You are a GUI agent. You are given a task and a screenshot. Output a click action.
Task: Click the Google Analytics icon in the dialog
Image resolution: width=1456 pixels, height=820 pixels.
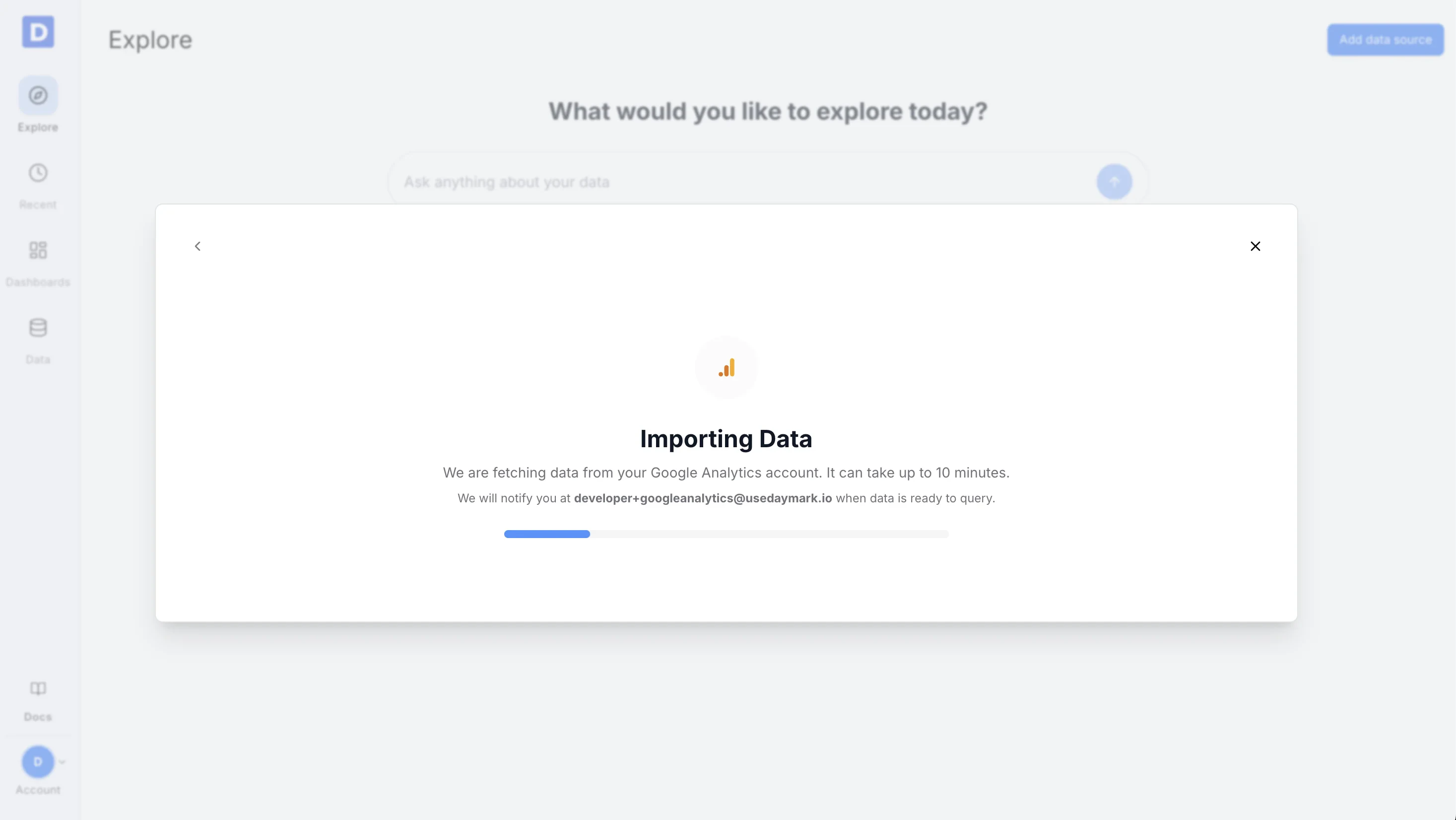coord(727,368)
